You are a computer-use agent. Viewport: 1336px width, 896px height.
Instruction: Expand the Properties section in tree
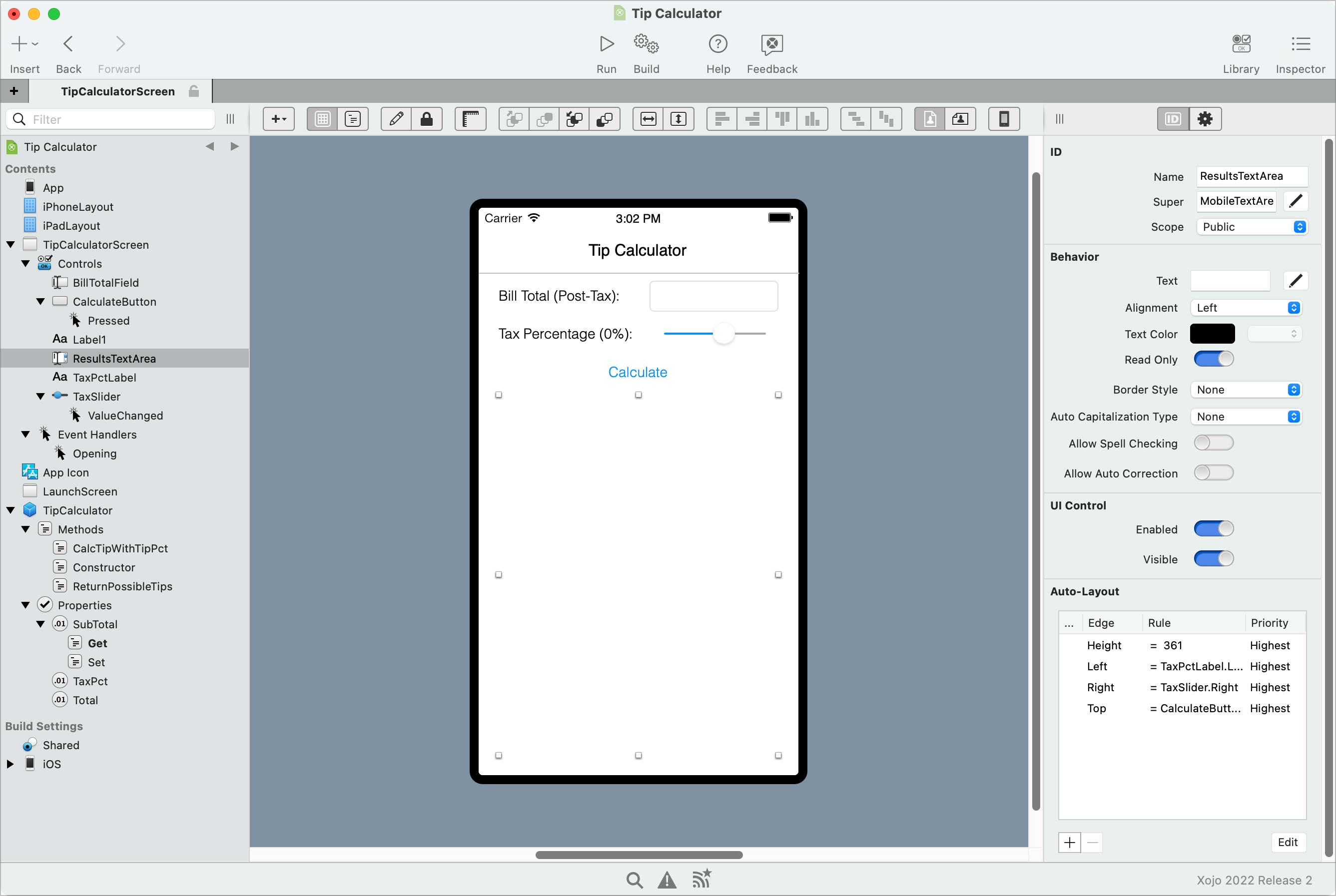(26, 605)
